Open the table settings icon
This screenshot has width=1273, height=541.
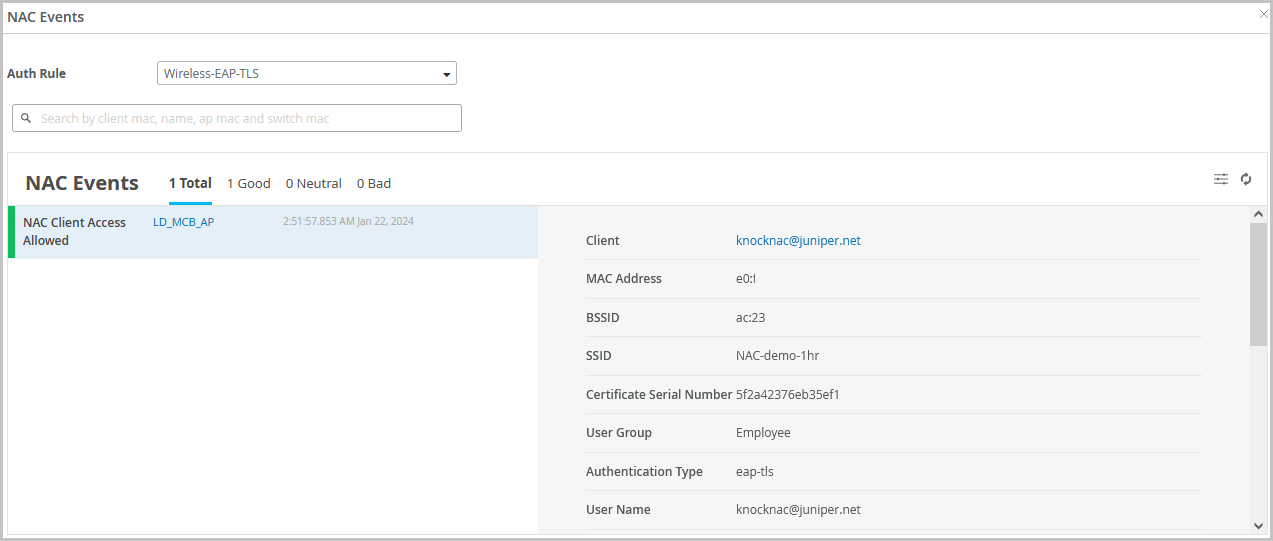click(1220, 179)
